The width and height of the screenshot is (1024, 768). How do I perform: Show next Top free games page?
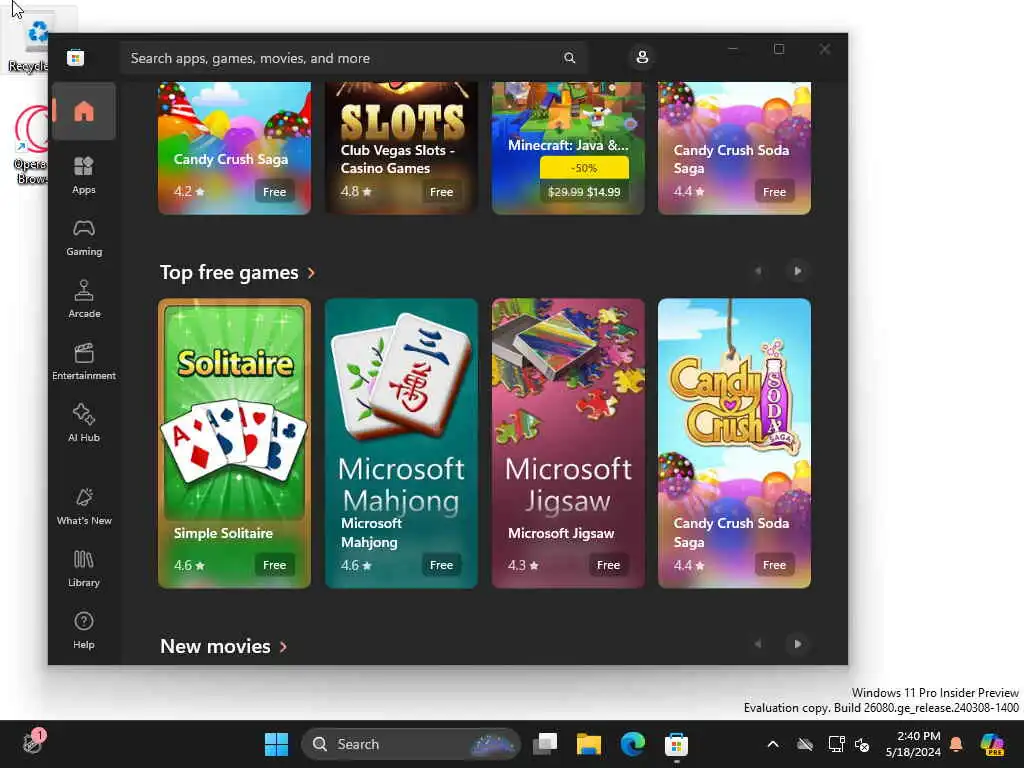797,271
